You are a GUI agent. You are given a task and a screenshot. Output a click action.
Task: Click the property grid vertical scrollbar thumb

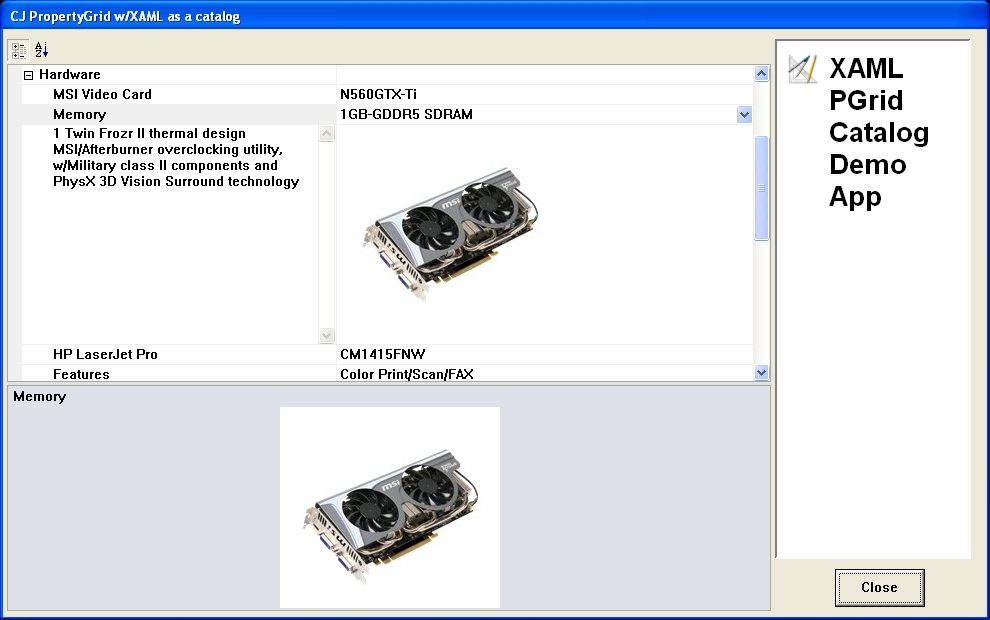(761, 188)
